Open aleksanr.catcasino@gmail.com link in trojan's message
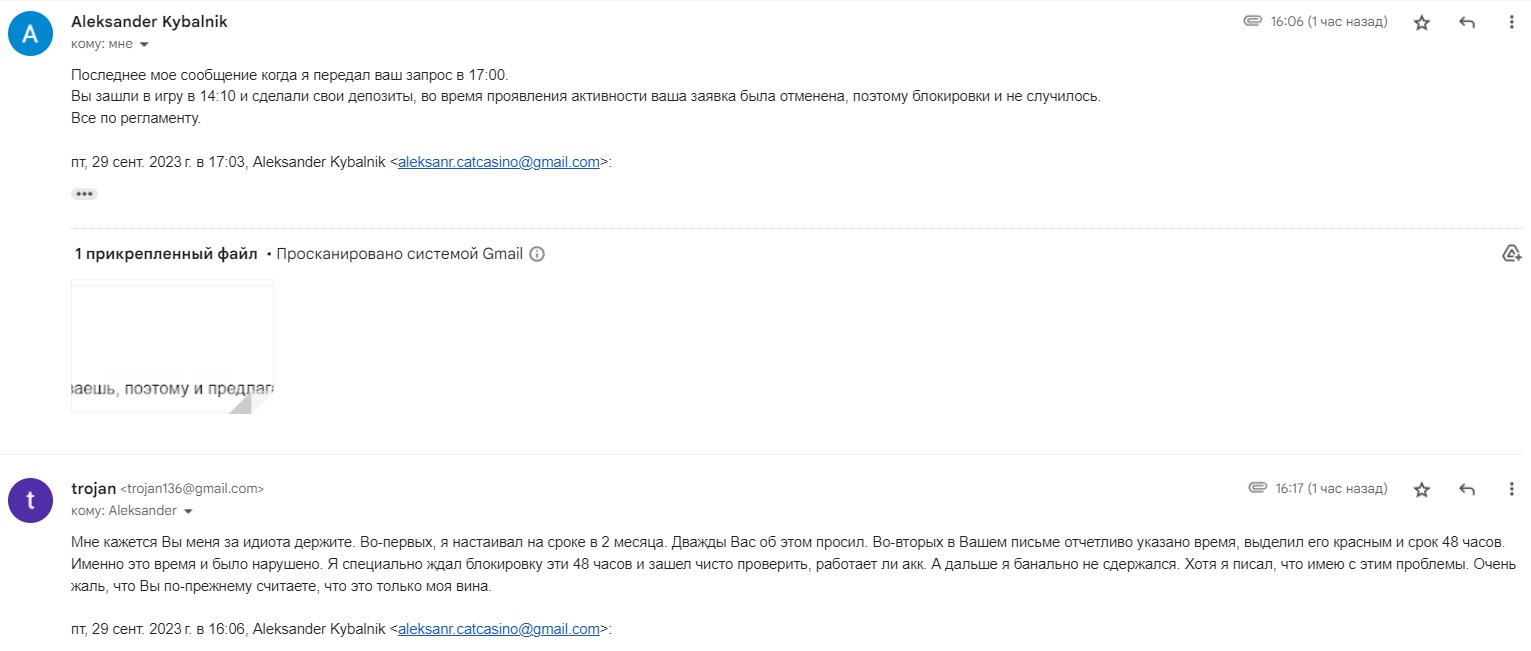 coord(499,629)
